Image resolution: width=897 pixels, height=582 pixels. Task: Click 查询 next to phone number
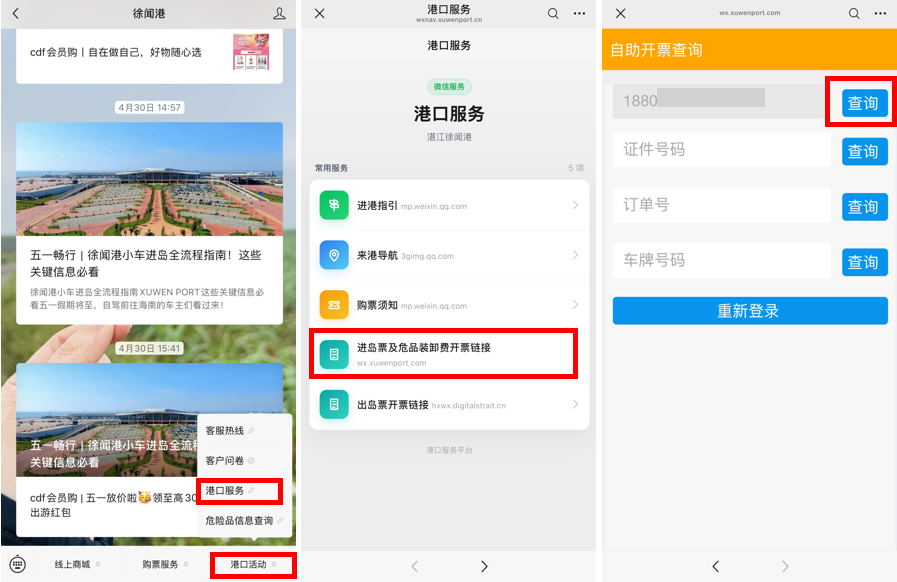click(864, 103)
